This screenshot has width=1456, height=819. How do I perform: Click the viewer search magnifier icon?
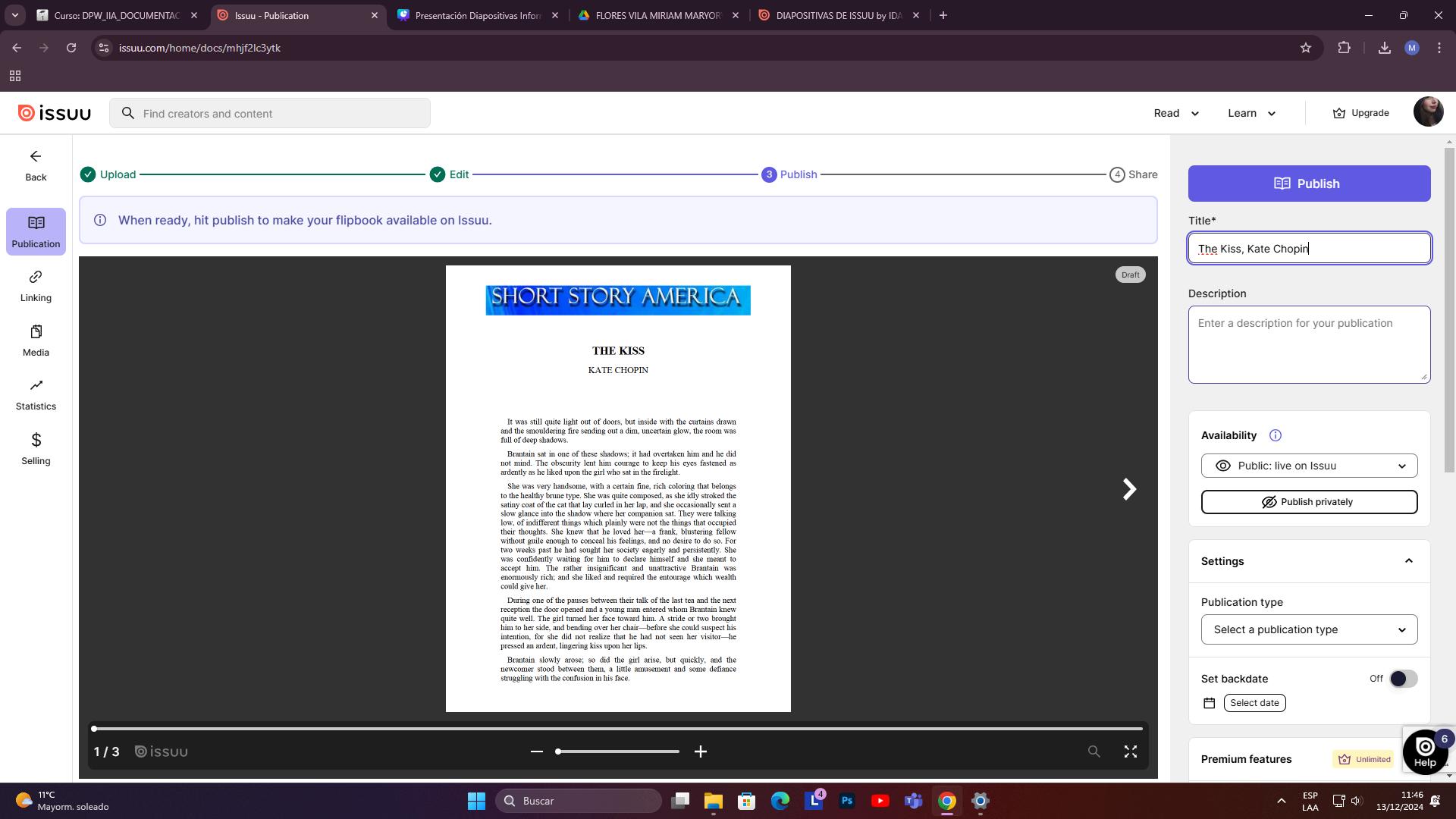[x=1094, y=752]
